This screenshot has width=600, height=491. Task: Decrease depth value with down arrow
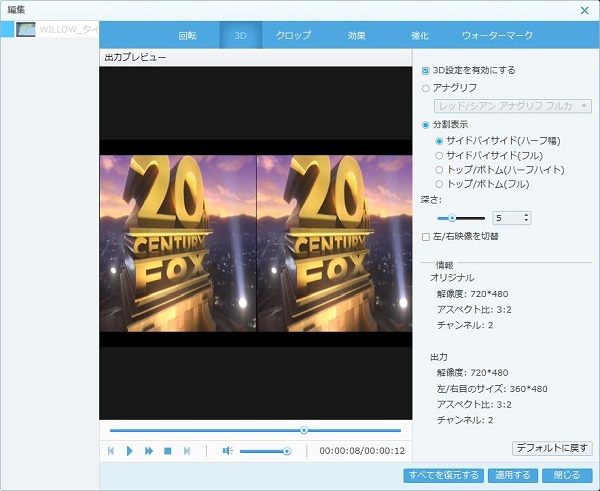coord(526,221)
